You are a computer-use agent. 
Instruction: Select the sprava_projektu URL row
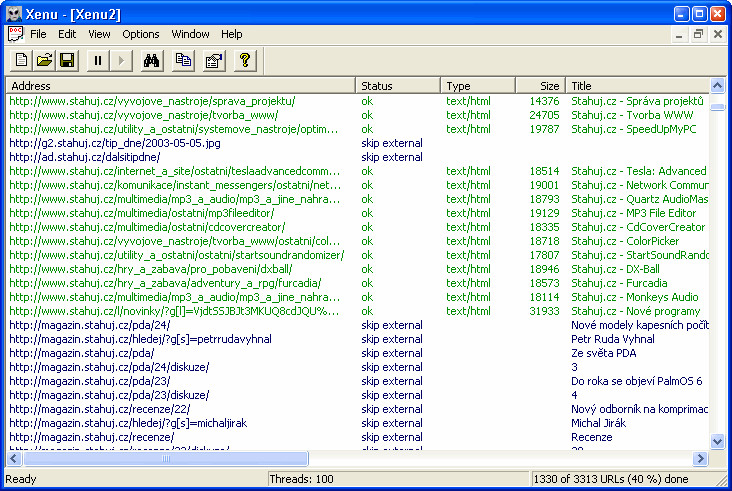357,101
